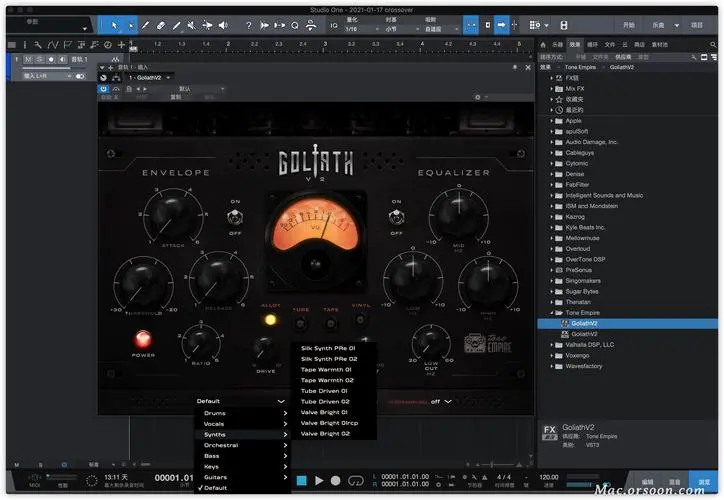The height and width of the screenshot is (500, 724).
Task: Close the plugin window with X
Action: pos(528,67)
